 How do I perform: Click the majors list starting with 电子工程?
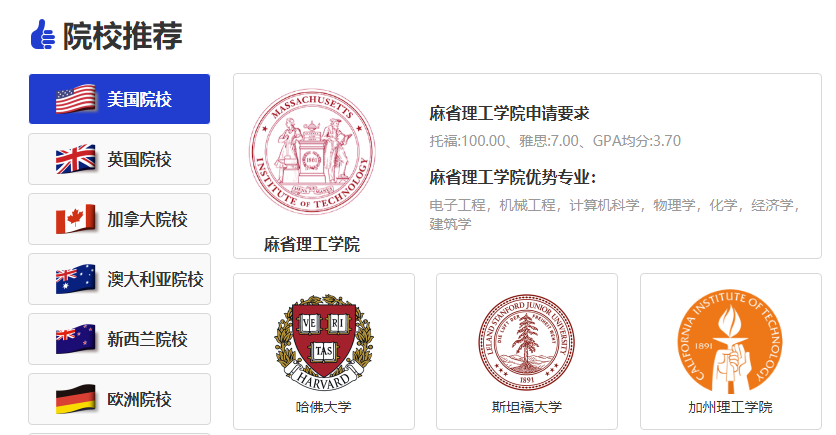click(616, 214)
